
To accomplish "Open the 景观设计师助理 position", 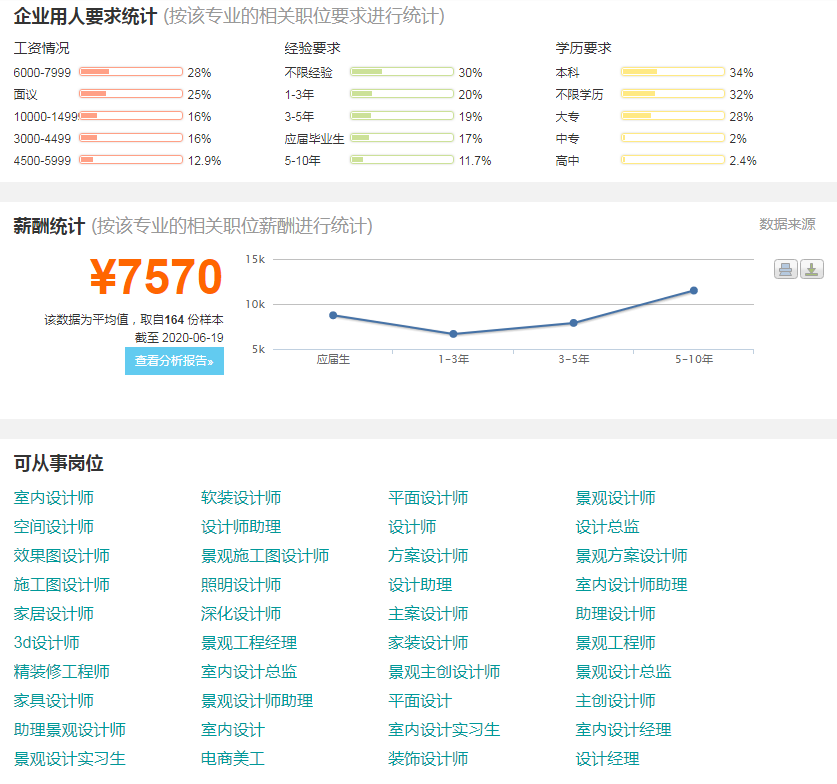I will click(x=257, y=700).
